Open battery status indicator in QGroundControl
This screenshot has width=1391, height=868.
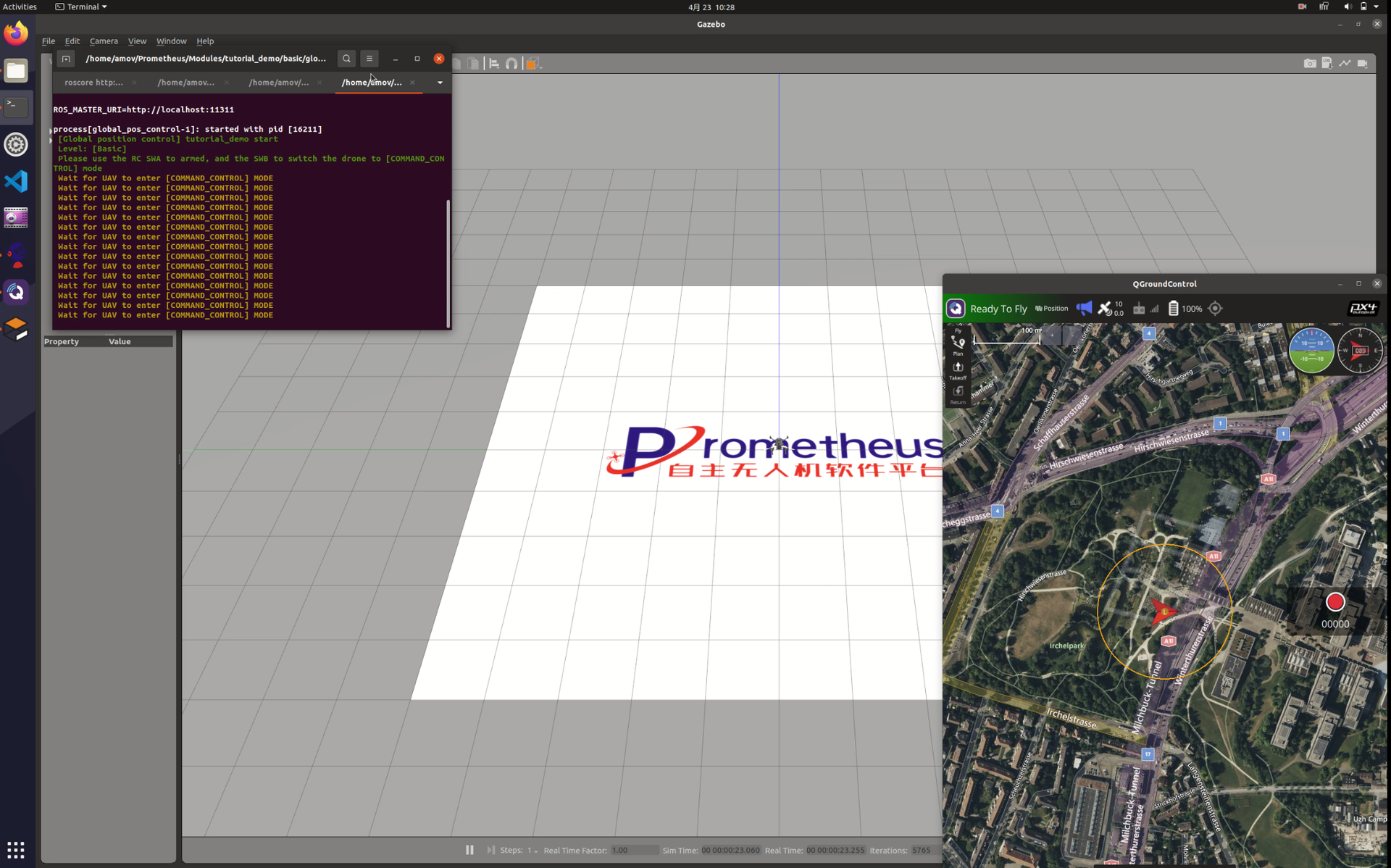[1185, 309]
